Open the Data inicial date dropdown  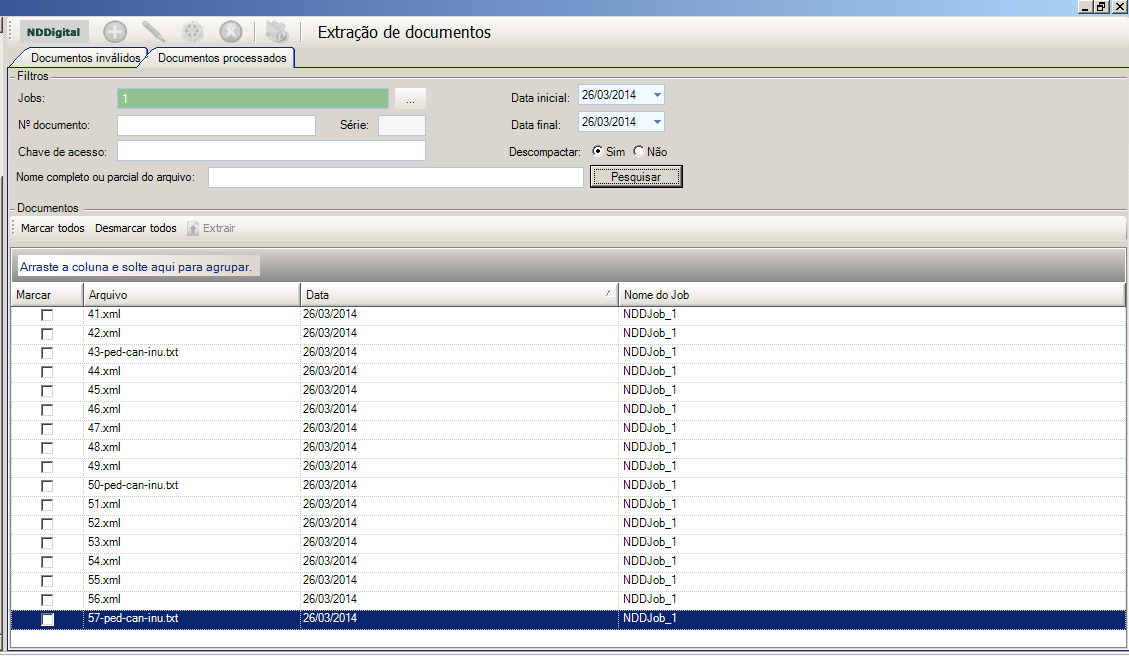coord(657,95)
